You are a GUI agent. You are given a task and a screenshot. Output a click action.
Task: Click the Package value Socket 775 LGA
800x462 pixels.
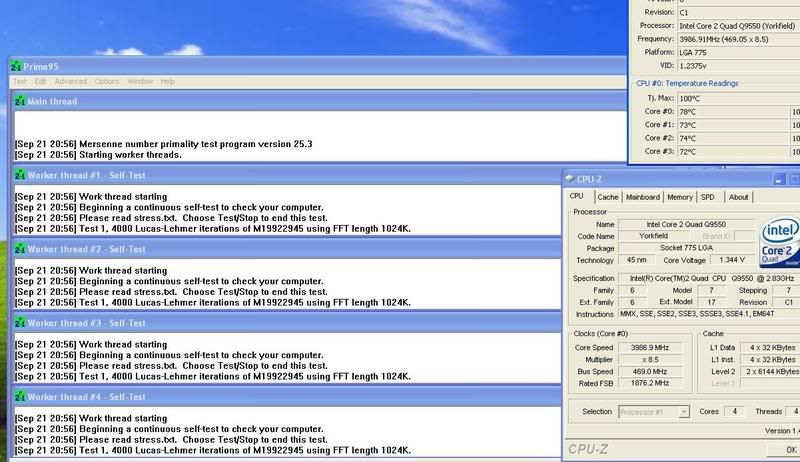tap(686, 248)
